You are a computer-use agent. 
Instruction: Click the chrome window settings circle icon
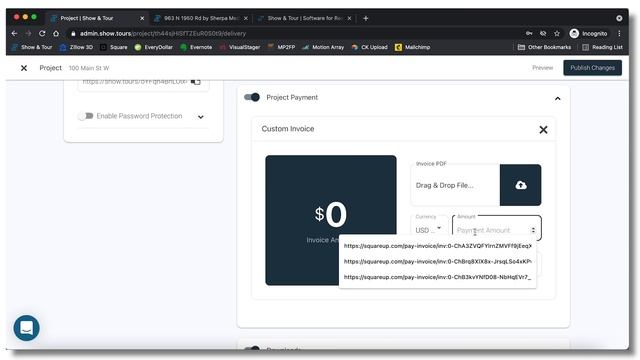(x=619, y=18)
